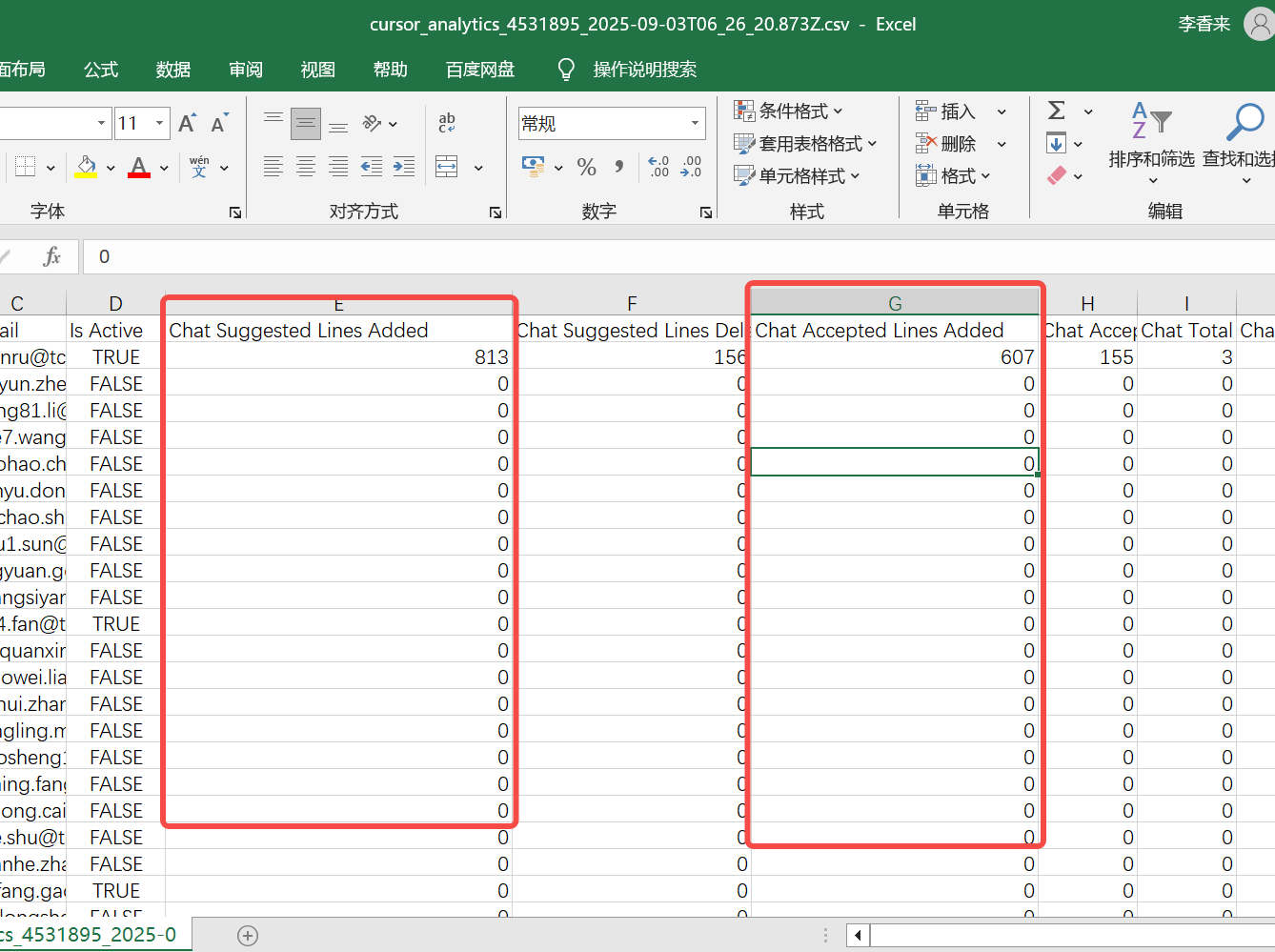The width and height of the screenshot is (1275, 952).
Task: Decrease font size with the smaller A icon
Action: click(x=219, y=124)
